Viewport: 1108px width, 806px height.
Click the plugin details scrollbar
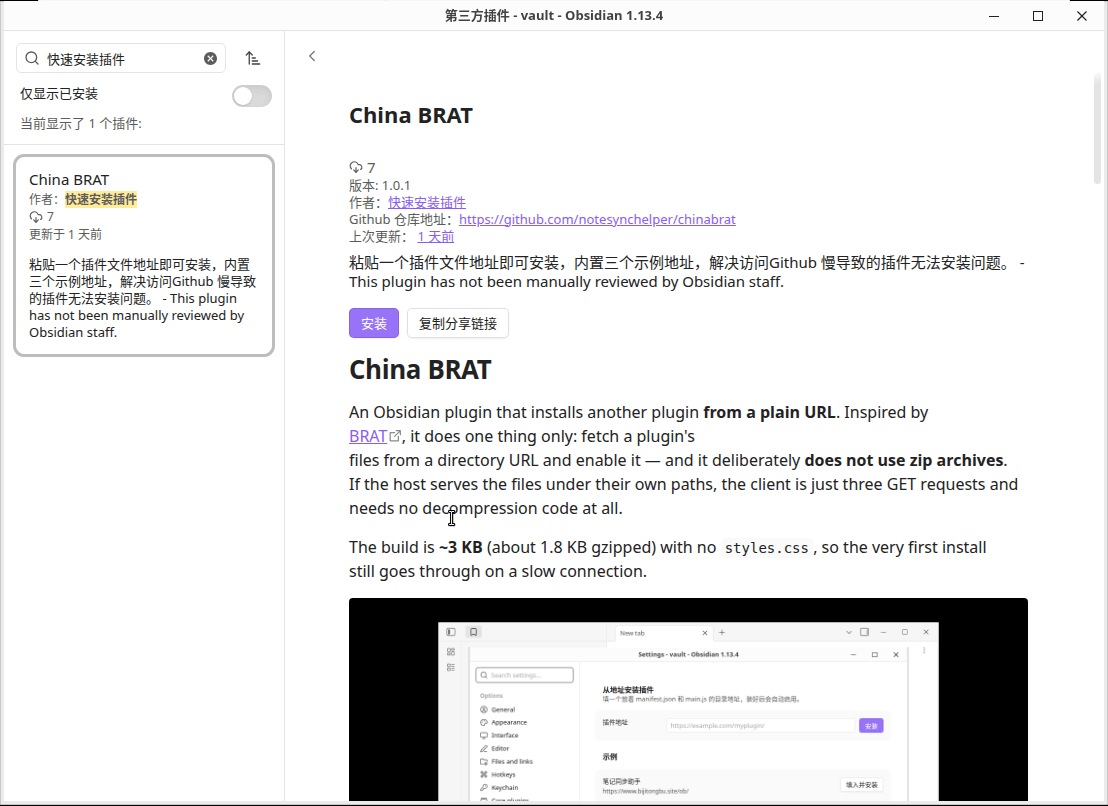tap(1097, 127)
